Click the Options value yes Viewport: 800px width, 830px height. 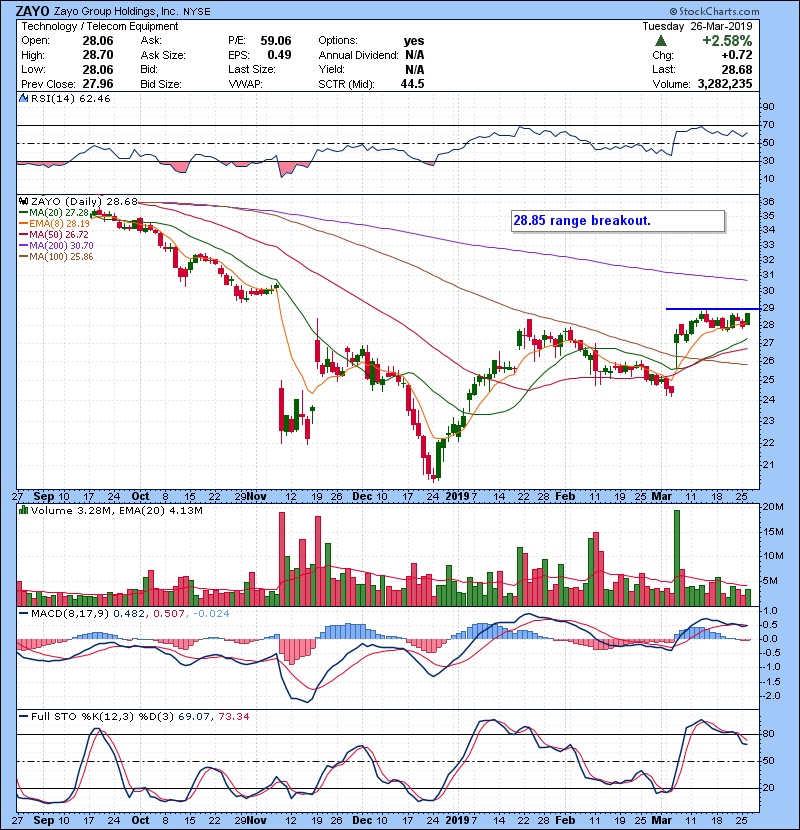click(x=414, y=41)
